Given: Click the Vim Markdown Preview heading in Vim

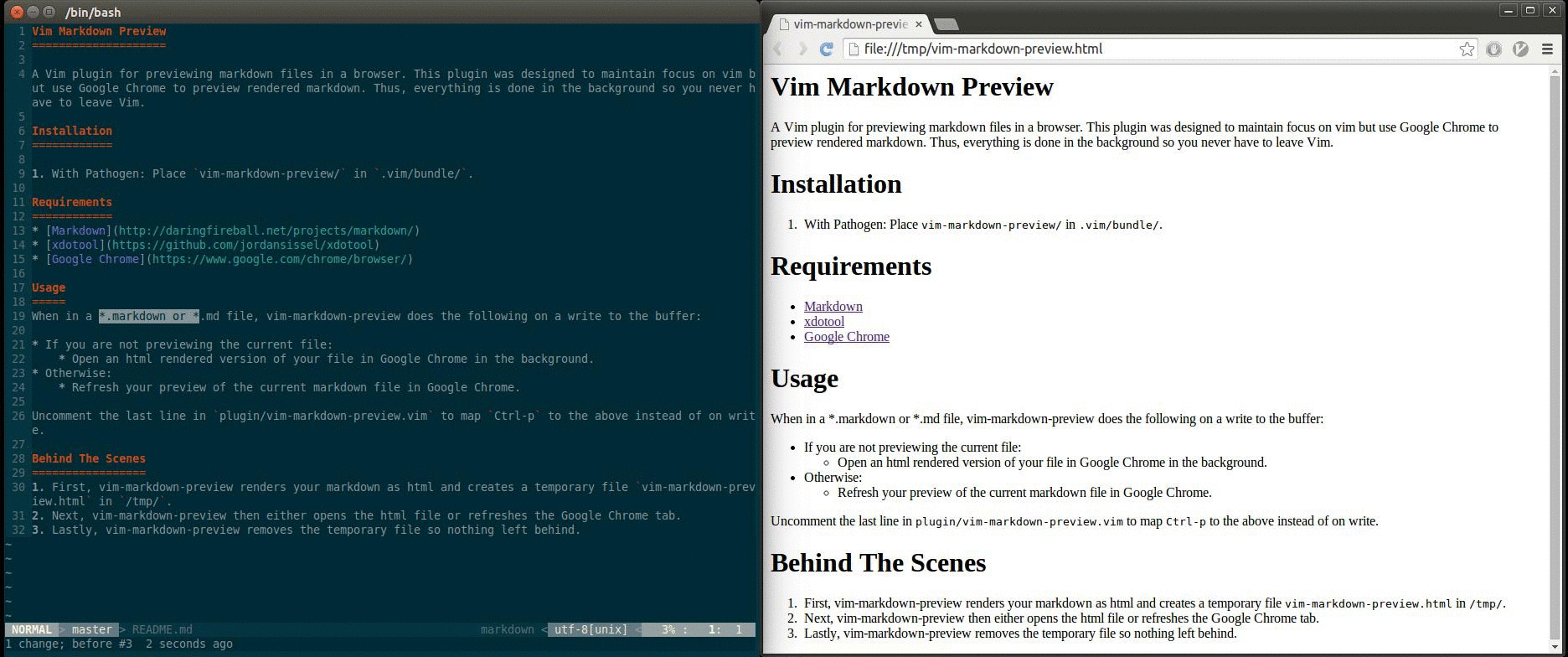Looking at the screenshot, I should (99, 31).
